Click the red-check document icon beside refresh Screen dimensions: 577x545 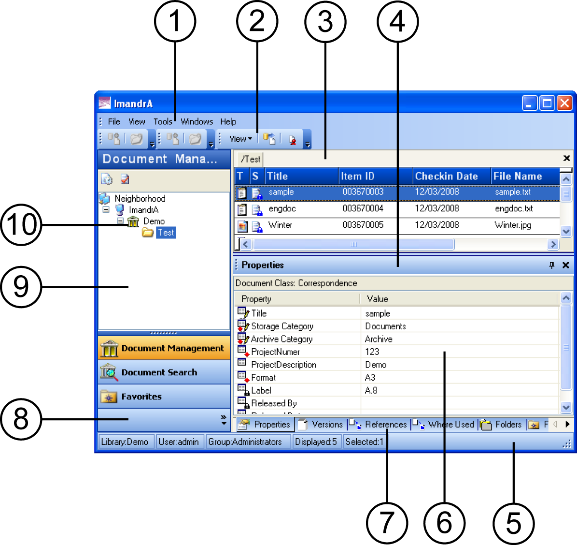click(125, 179)
